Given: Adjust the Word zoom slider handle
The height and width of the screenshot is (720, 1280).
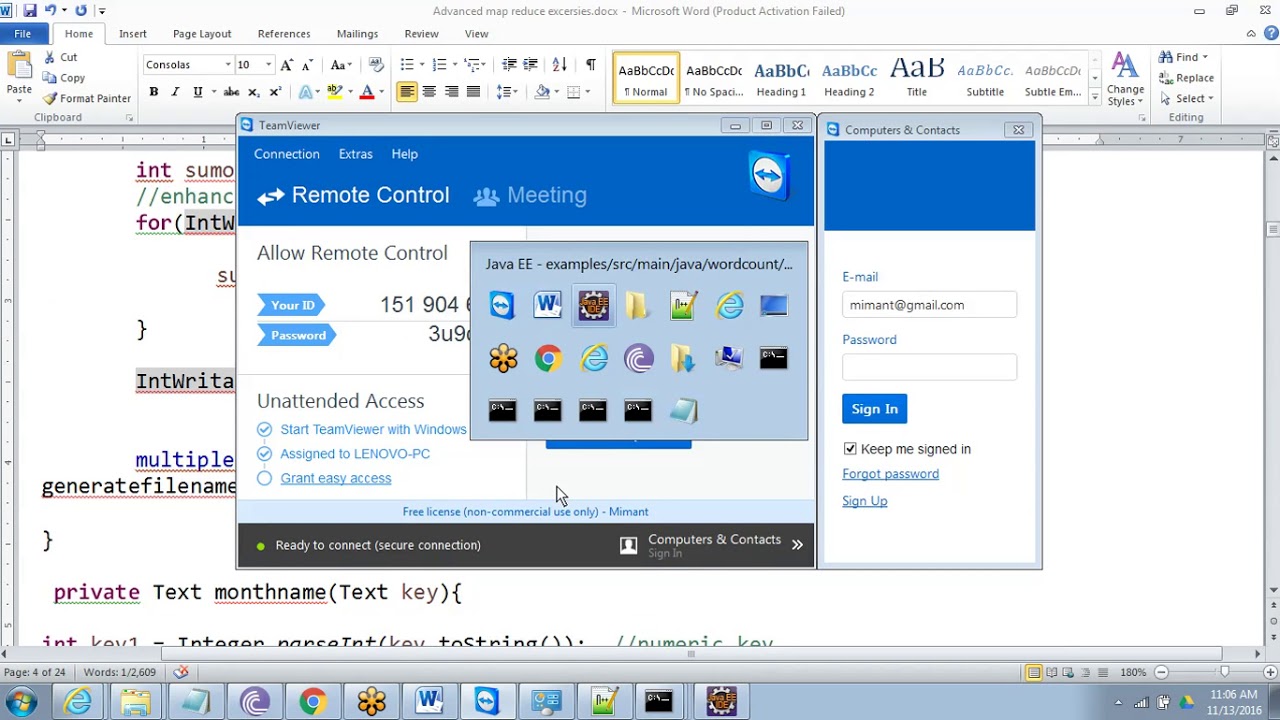Looking at the screenshot, I should click(x=1224, y=673).
